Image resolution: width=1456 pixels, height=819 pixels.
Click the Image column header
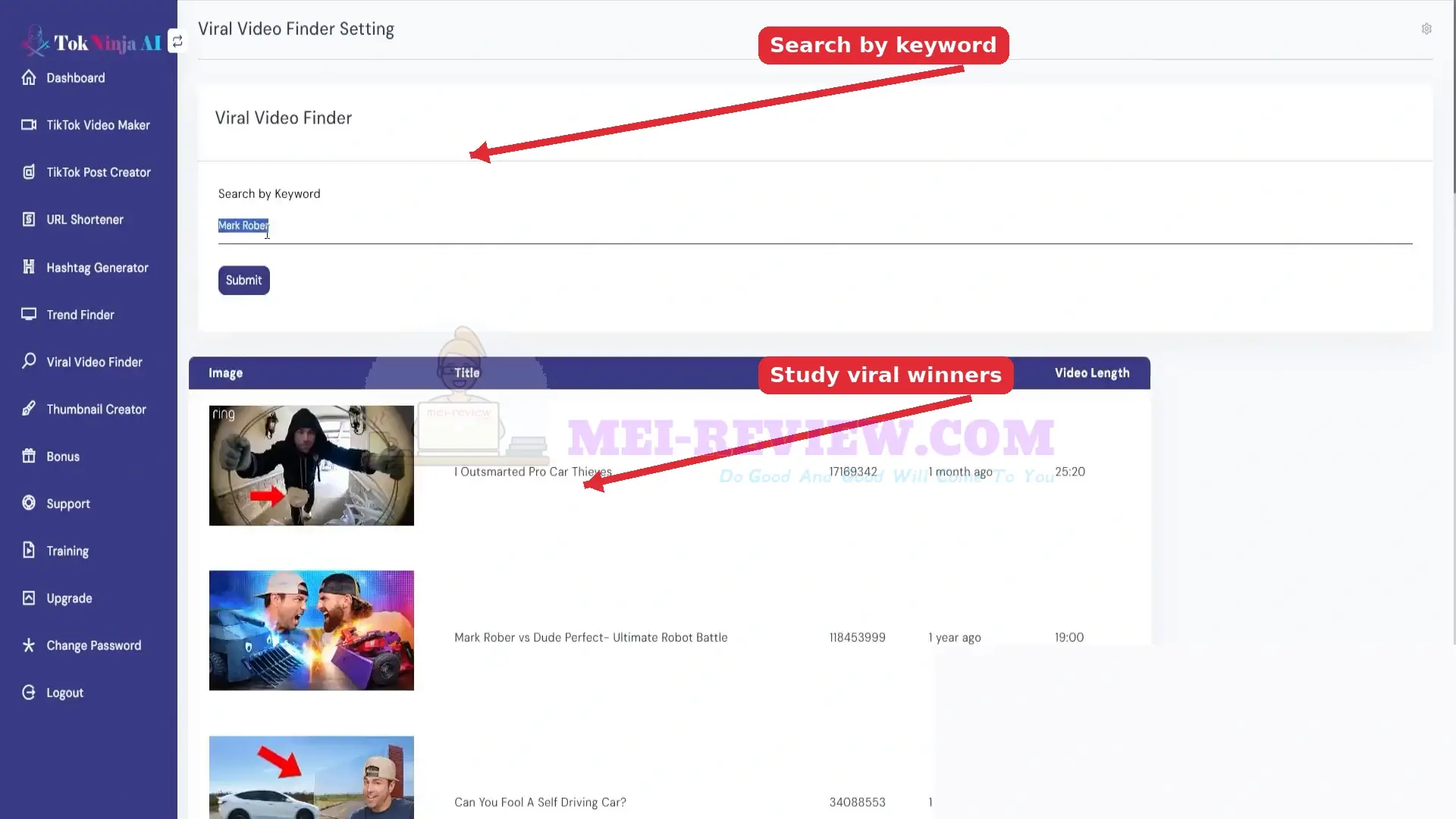tap(226, 373)
